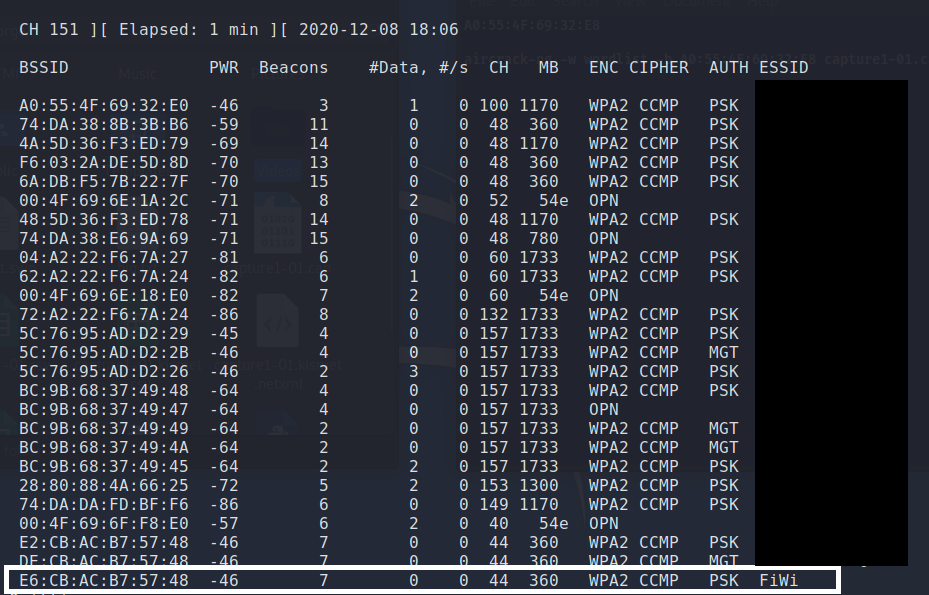
Task: Click the CIPHER column header
Action: click(659, 68)
